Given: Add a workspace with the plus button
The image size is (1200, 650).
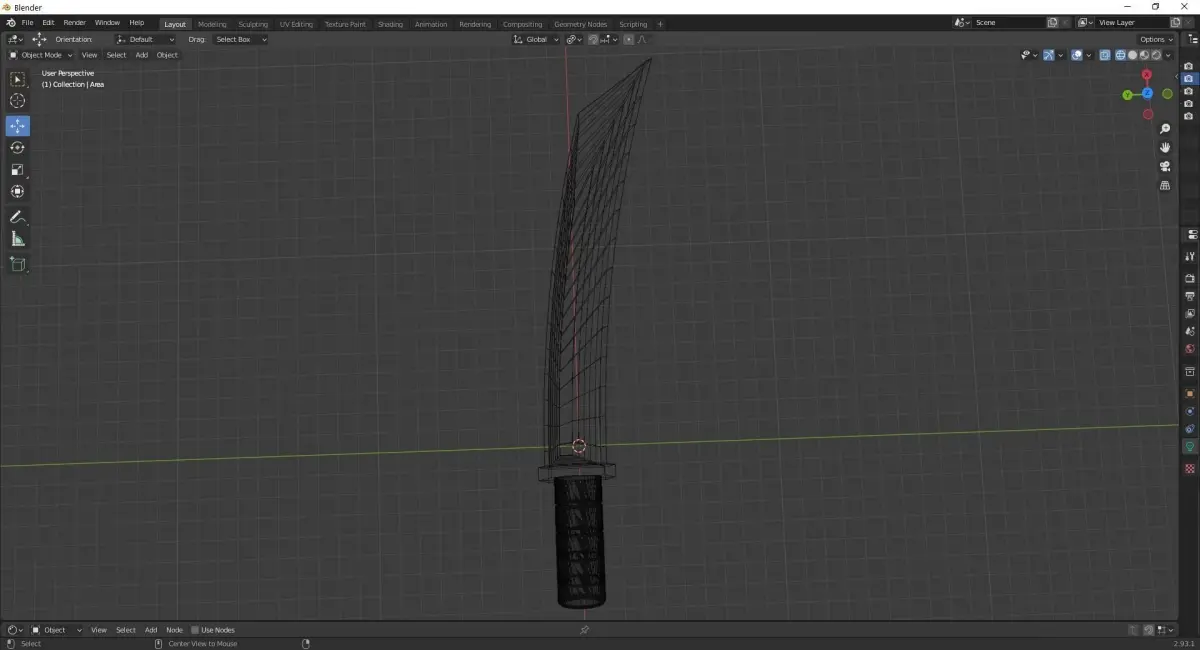Looking at the screenshot, I should 660,24.
